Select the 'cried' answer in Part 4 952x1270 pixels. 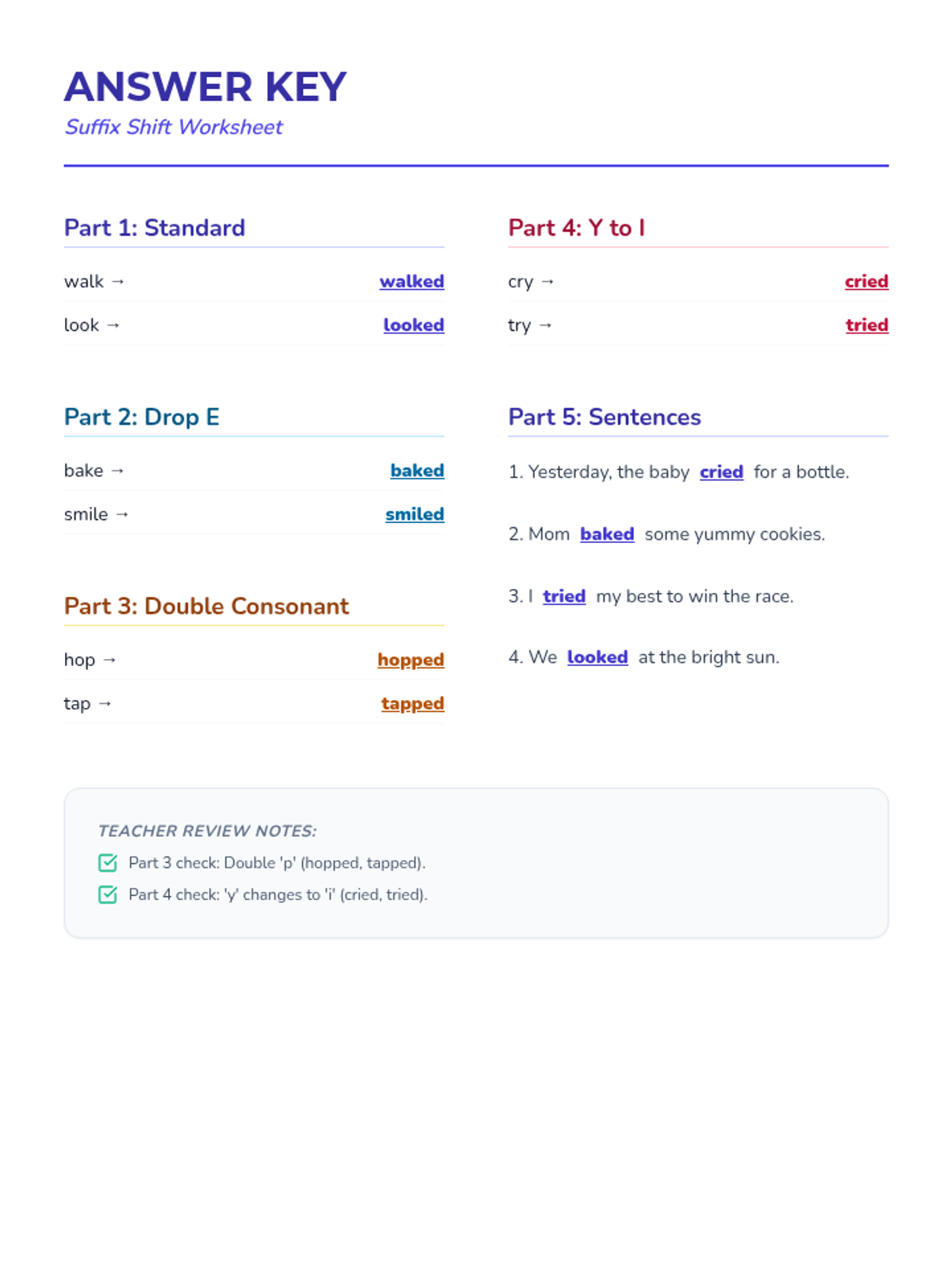[866, 282]
